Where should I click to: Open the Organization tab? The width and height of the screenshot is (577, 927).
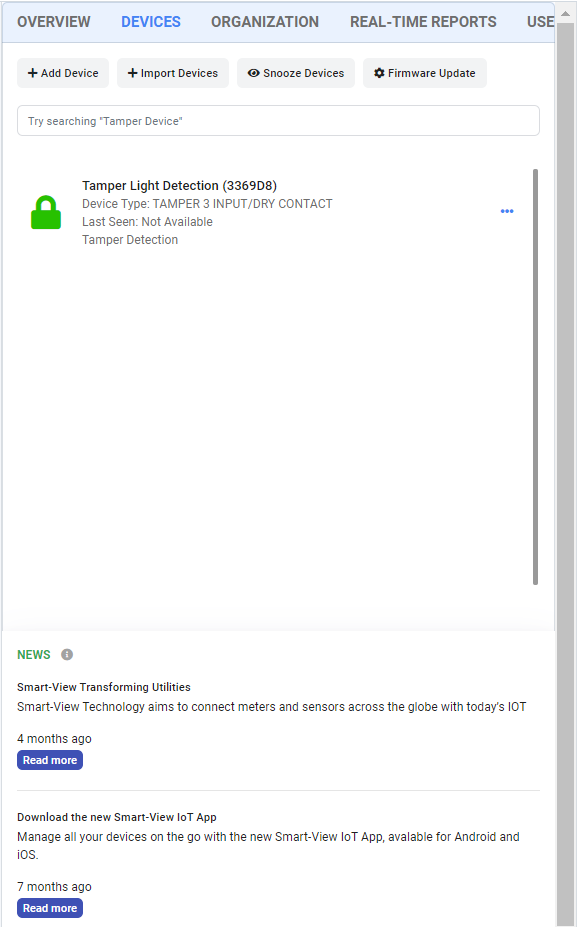[x=265, y=22]
